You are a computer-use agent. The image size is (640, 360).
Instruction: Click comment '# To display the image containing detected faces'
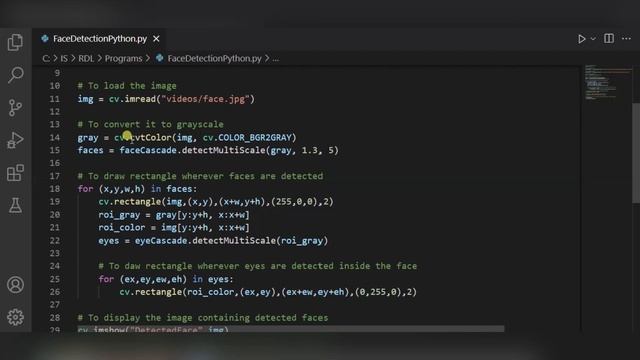pyautogui.click(x=203, y=318)
